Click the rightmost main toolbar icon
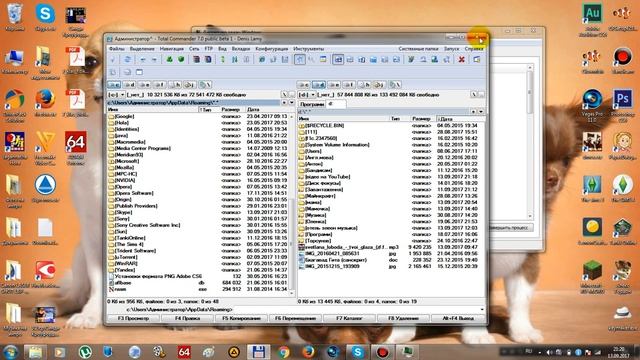This screenshot has width=640, height=360. pos(477,60)
